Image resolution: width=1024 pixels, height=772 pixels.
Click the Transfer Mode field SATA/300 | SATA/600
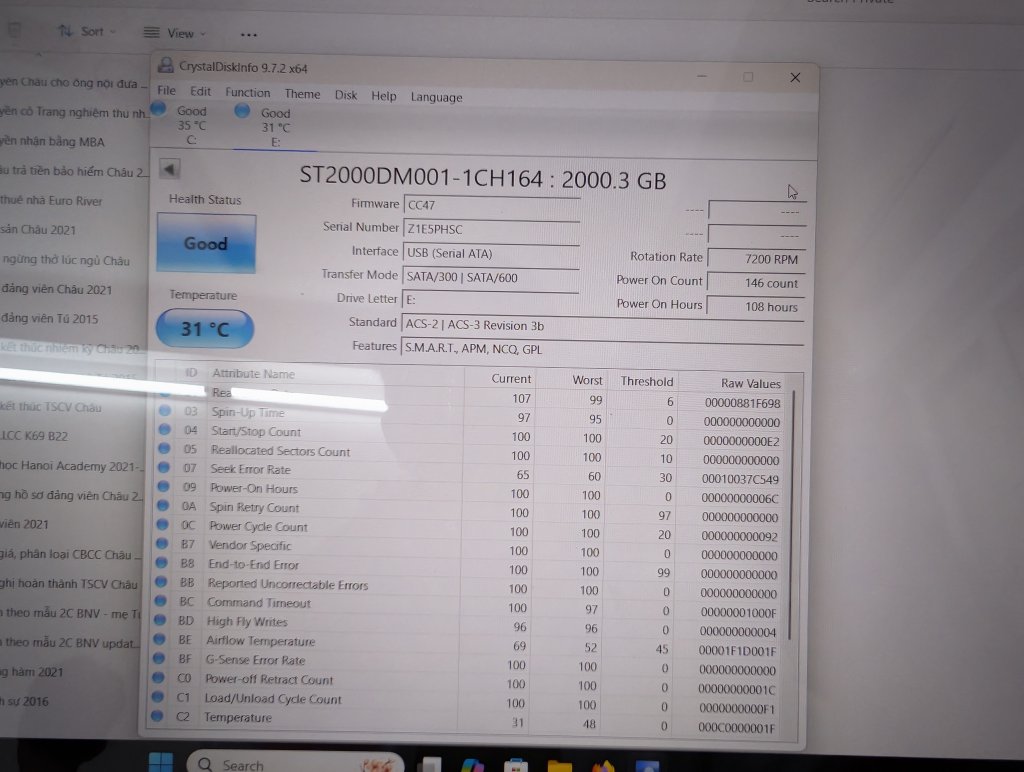490,278
